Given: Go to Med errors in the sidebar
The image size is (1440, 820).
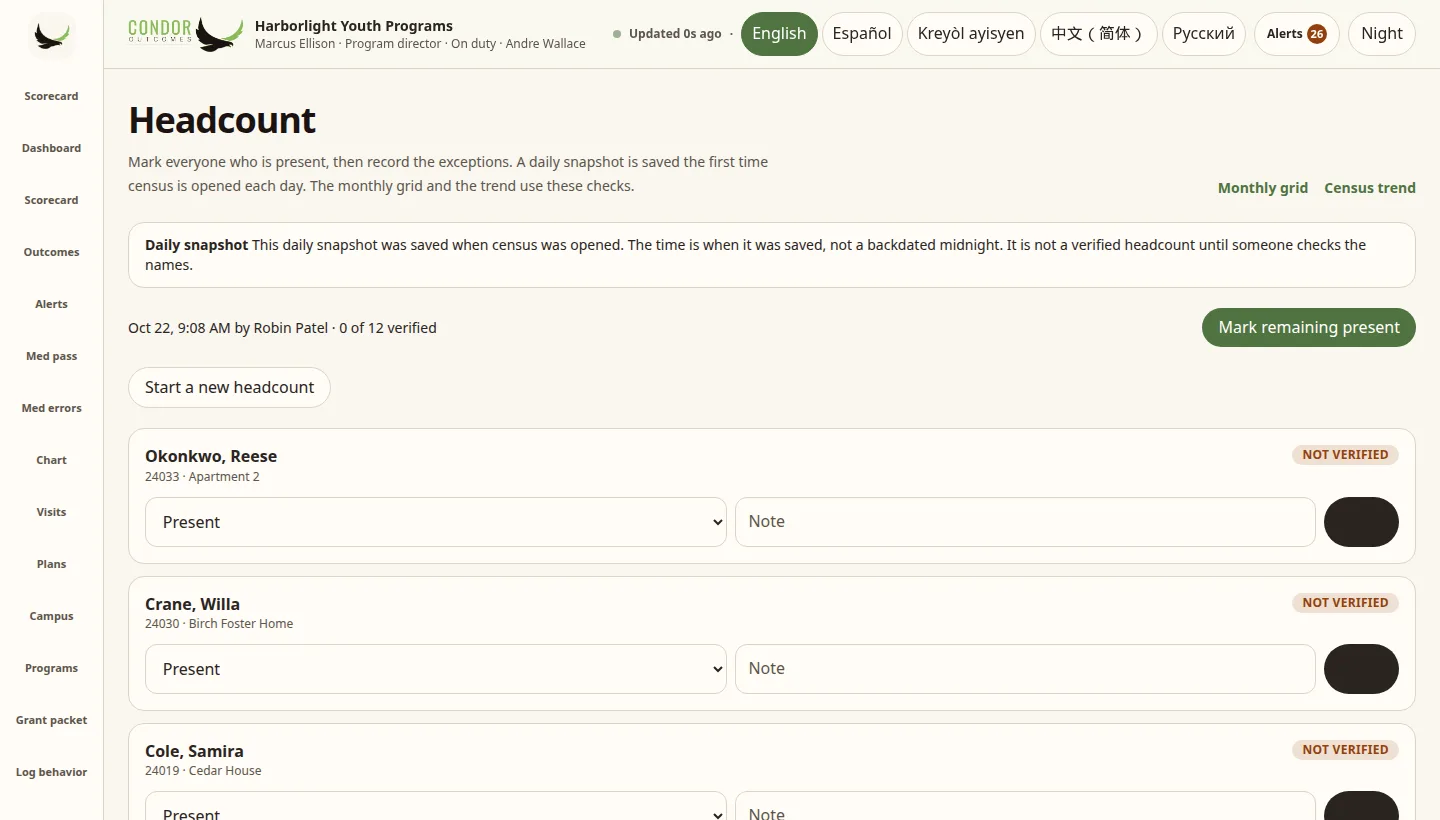Looking at the screenshot, I should coord(51,408).
